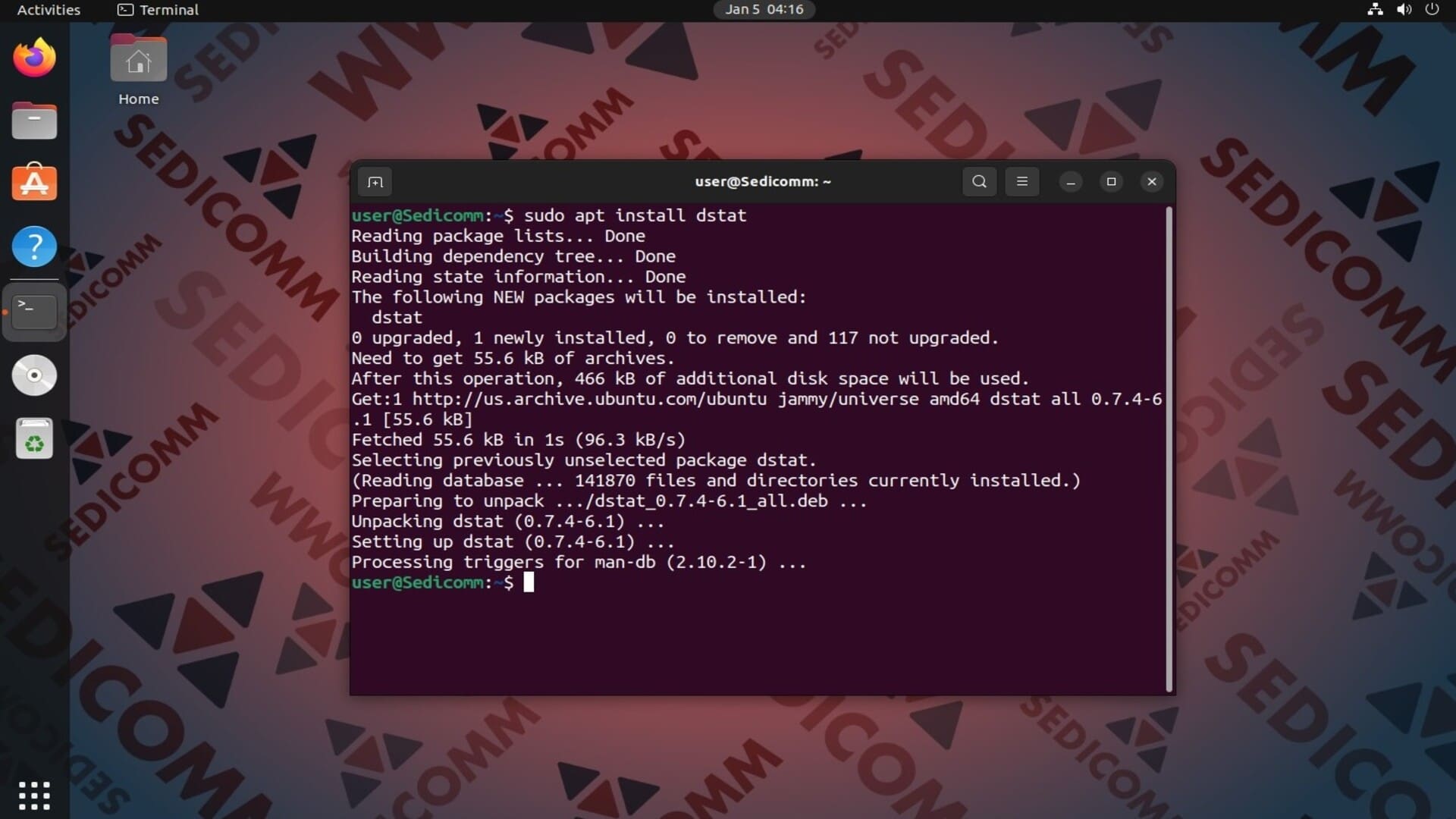Open the Terminal app menu in top bar
Screen dimensions: 1456x819
[158, 10]
